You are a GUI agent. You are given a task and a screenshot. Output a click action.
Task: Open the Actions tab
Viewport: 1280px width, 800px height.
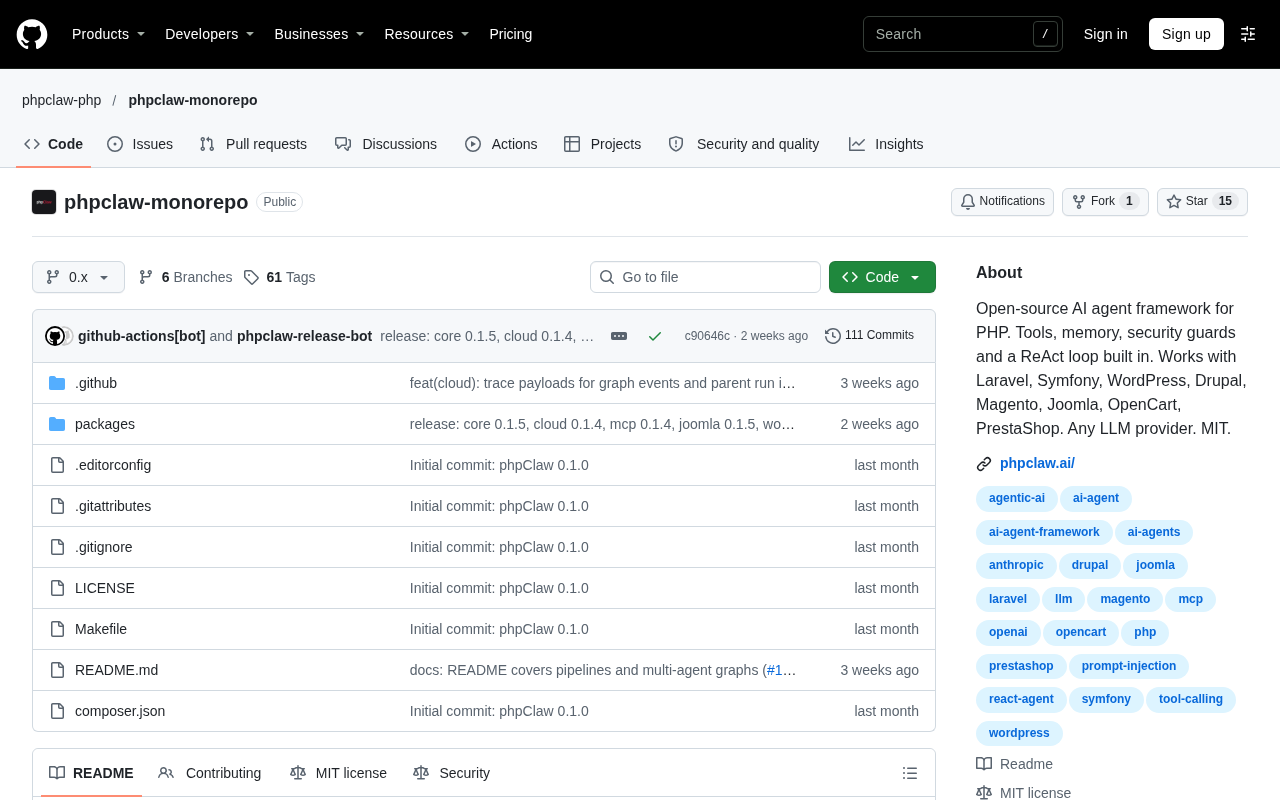coord(501,144)
